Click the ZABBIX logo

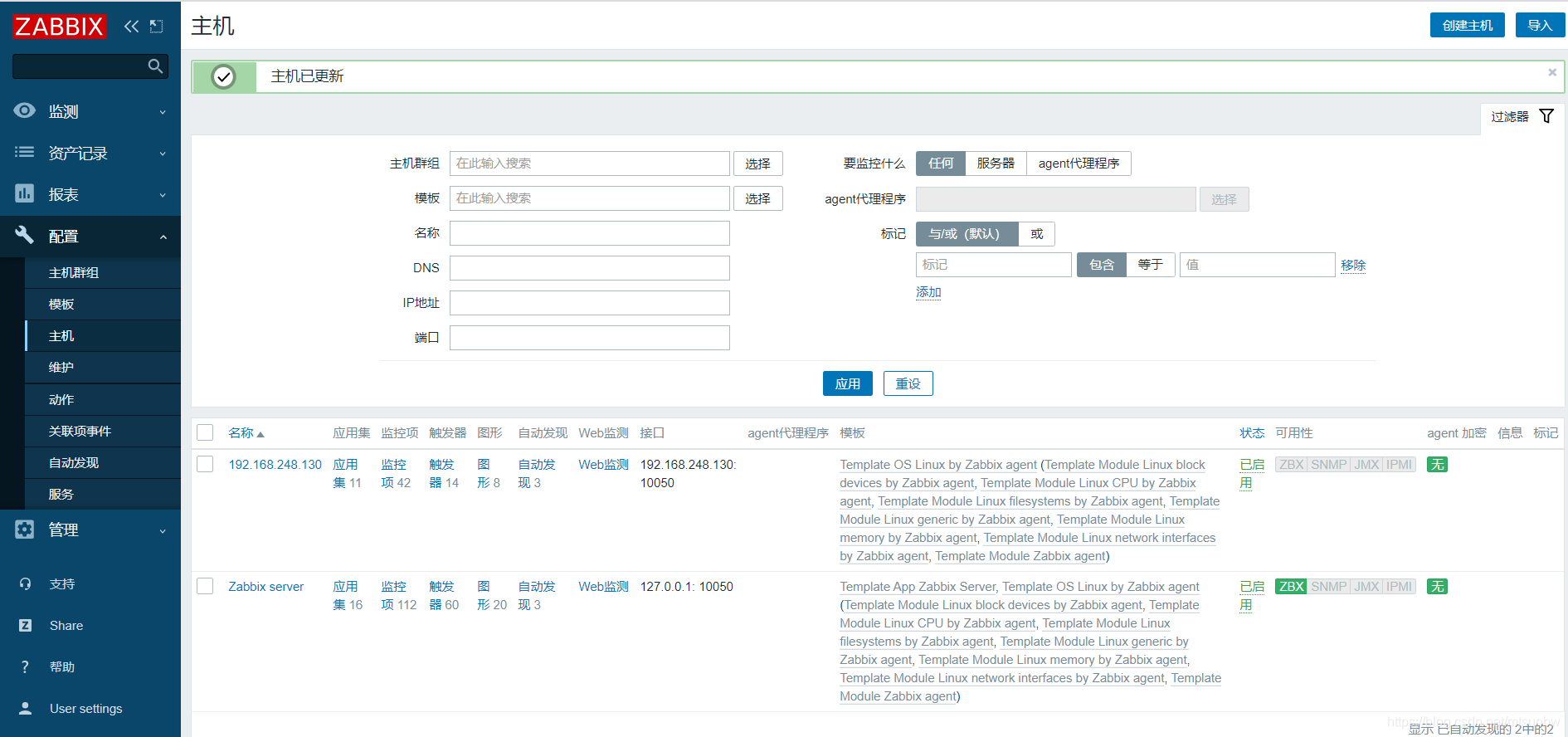point(59,27)
